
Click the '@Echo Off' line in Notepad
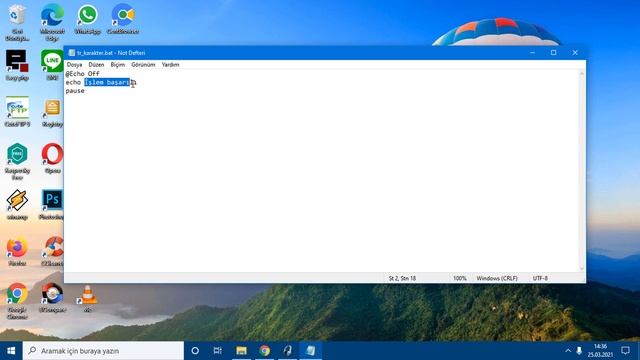pos(82,73)
